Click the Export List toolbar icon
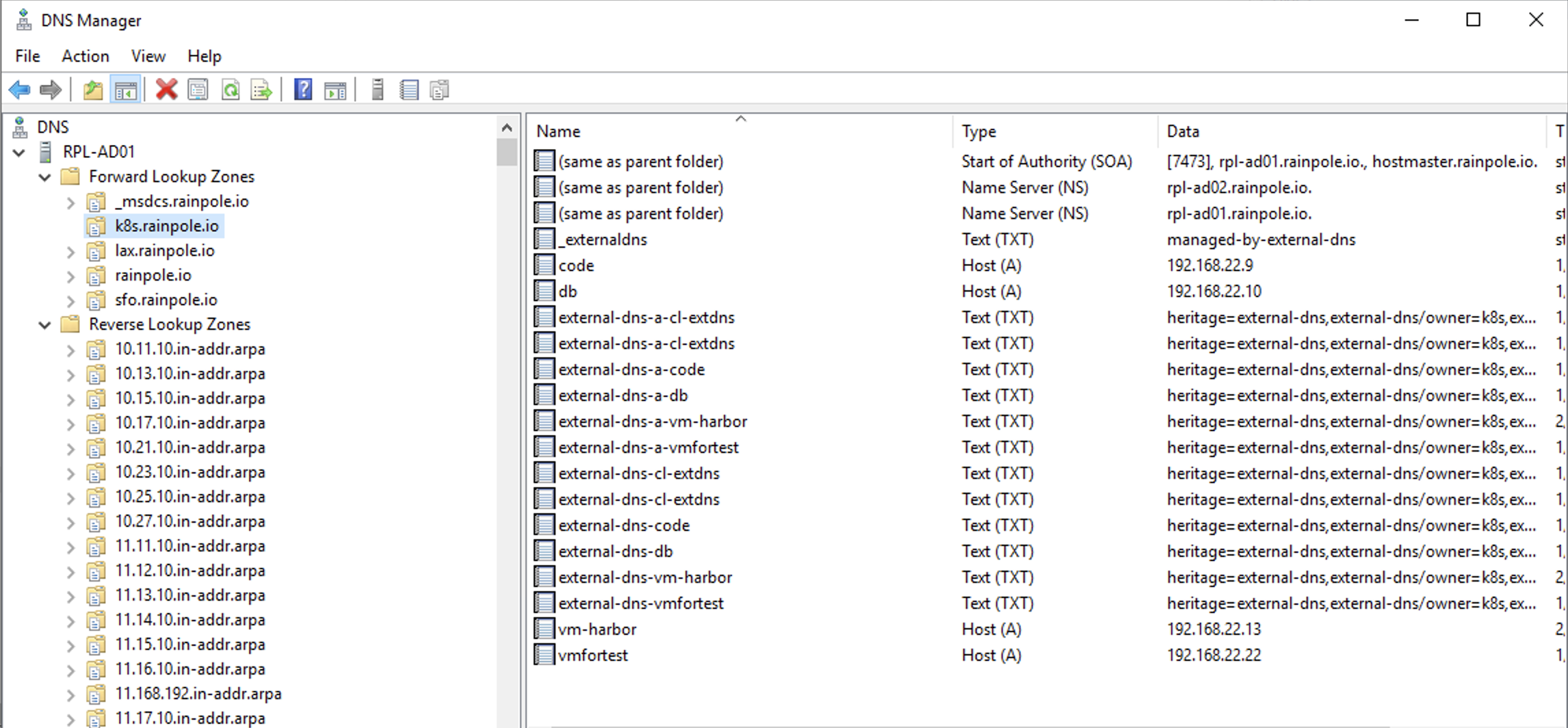Viewport: 1568px width, 728px height. [x=261, y=90]
